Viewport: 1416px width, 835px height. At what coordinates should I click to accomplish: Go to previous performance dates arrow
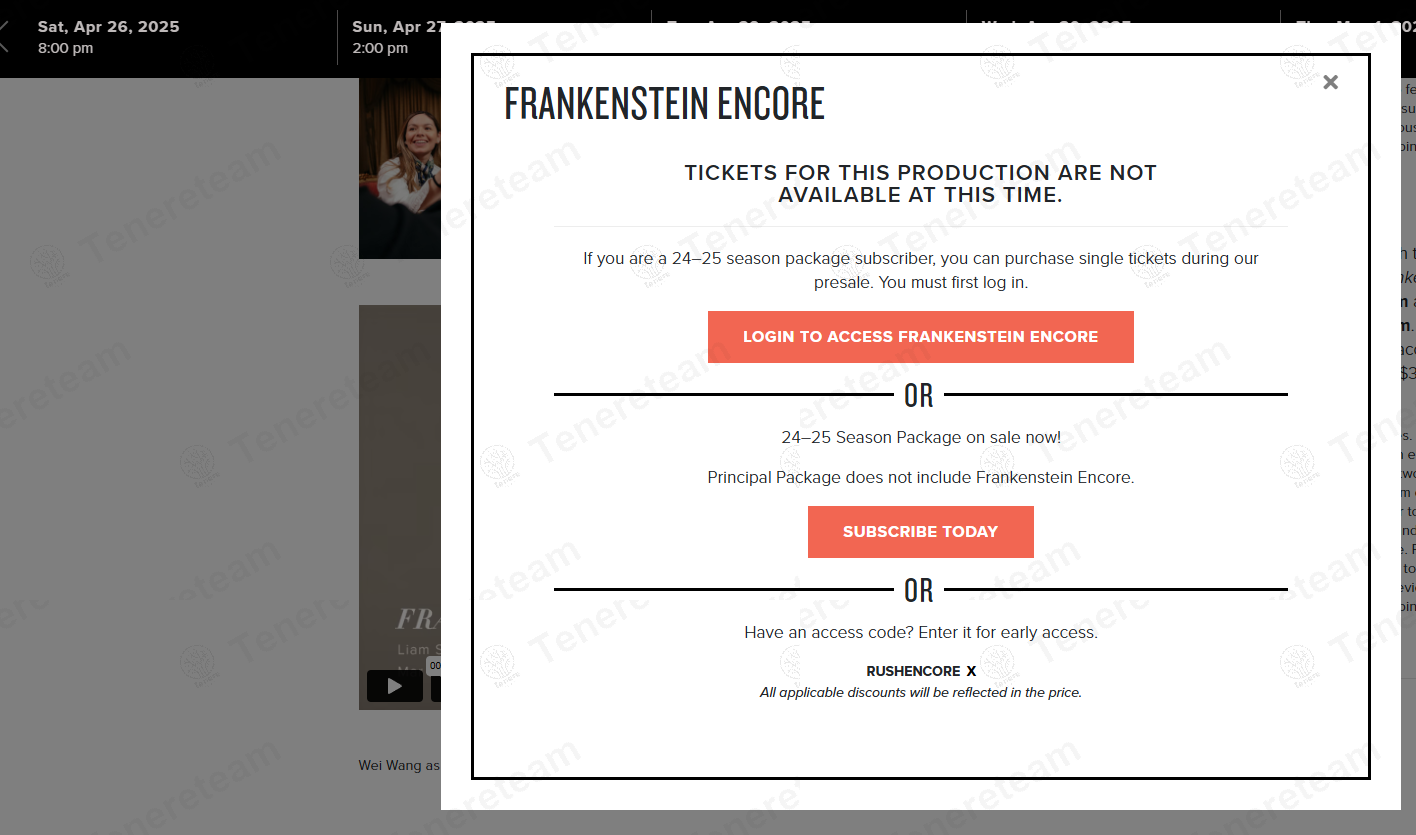(4, 39)
